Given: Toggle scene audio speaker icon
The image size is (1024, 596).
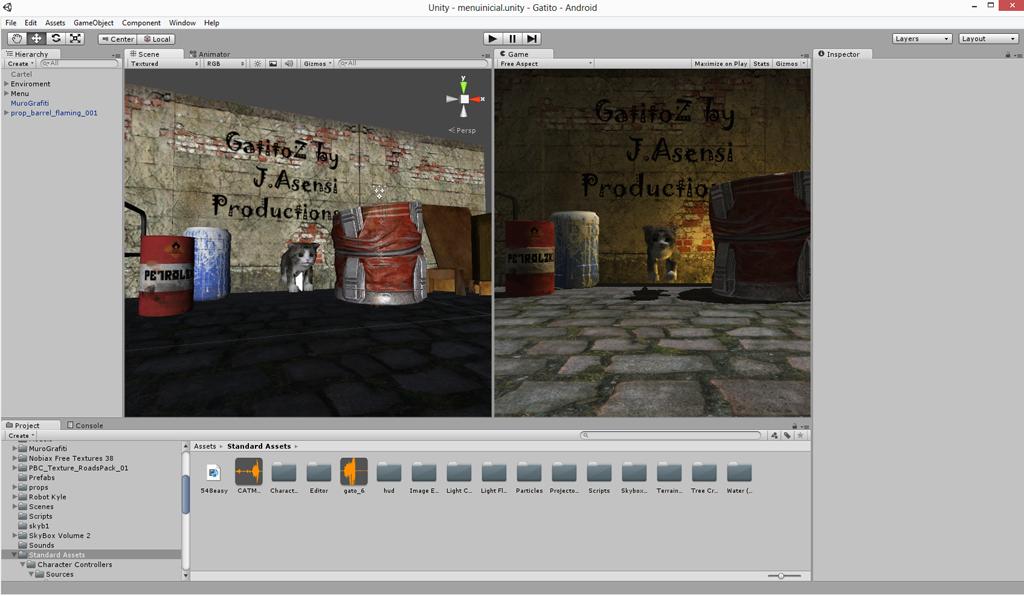Looking at the screenshot, I should tap(289, 63).
